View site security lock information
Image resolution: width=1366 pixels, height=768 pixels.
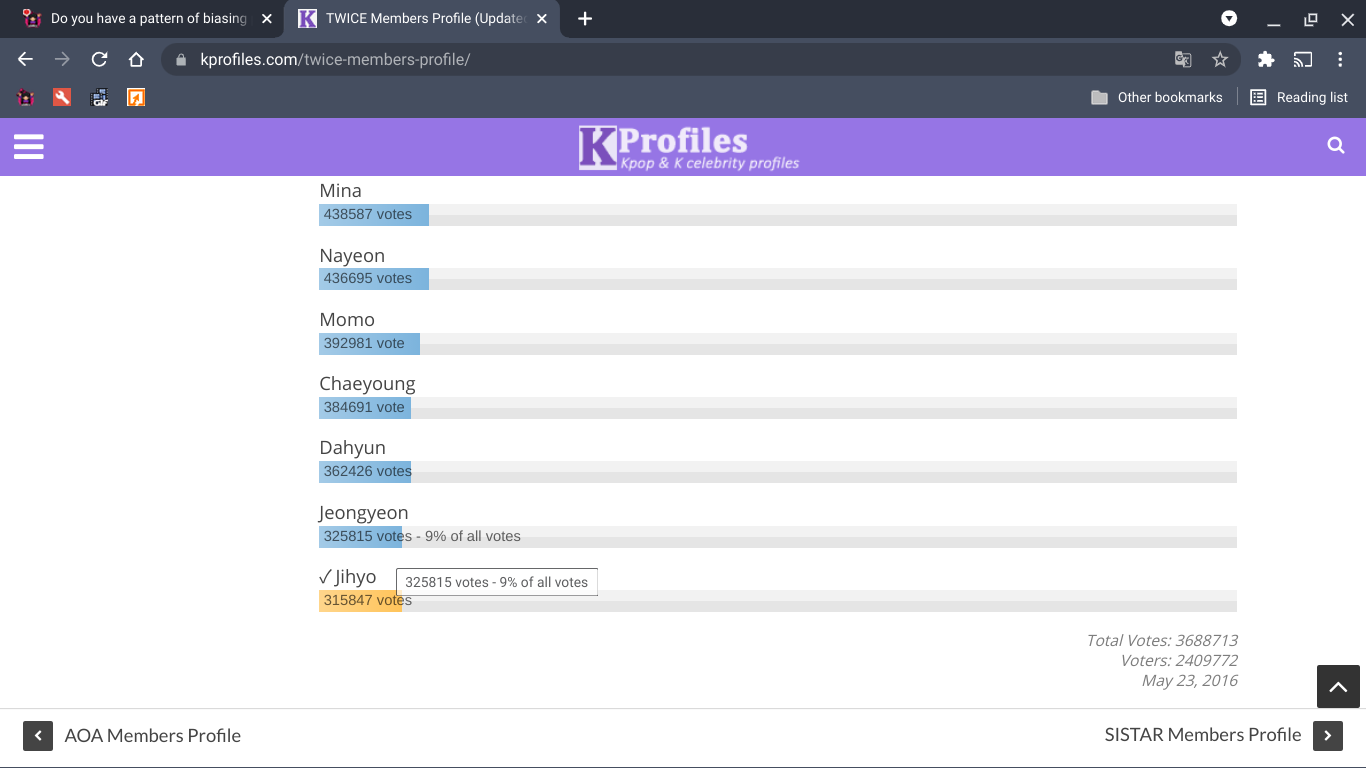click(x=181, y=59)
